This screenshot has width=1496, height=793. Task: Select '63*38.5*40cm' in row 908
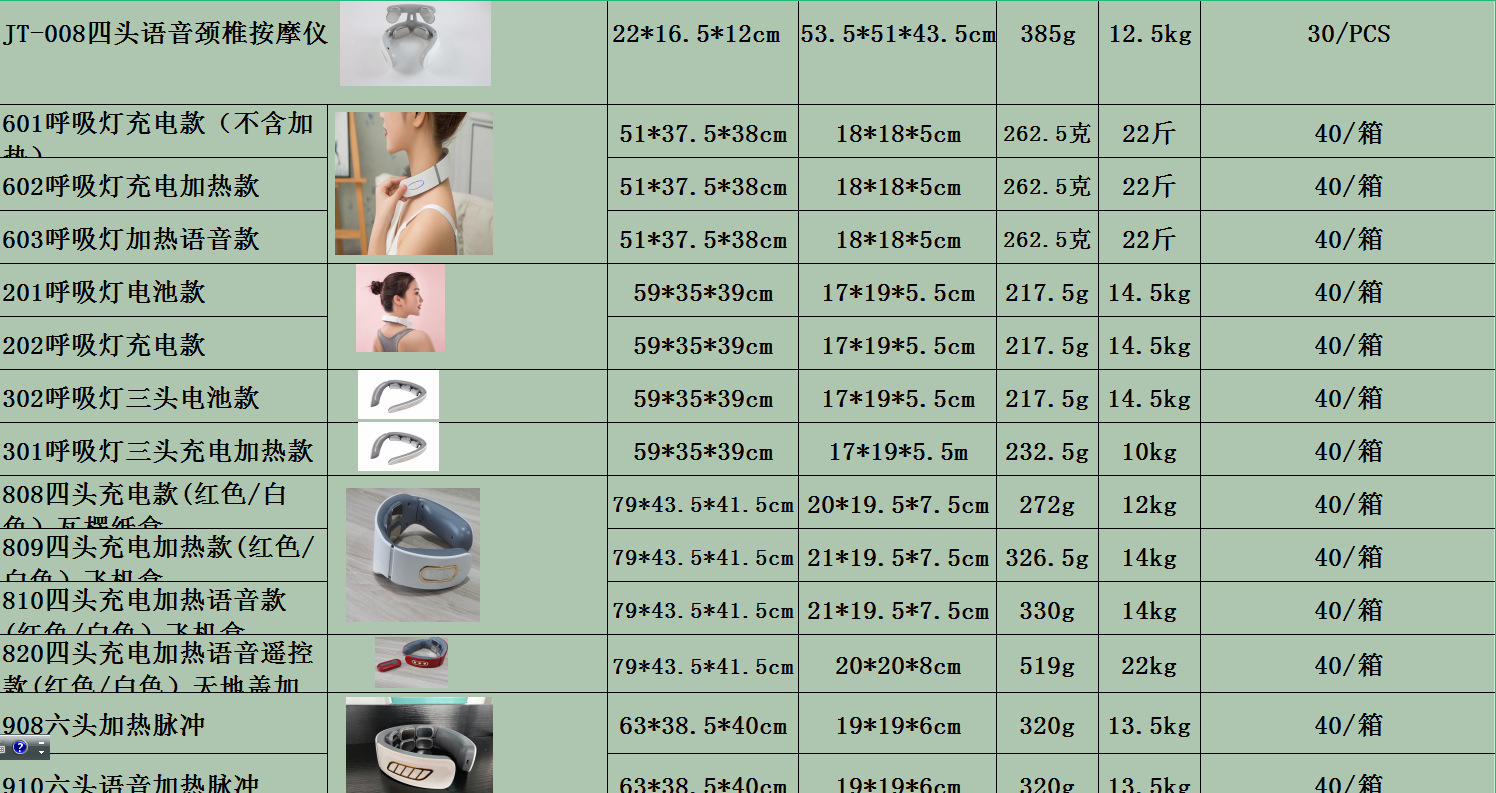point(703,723)
